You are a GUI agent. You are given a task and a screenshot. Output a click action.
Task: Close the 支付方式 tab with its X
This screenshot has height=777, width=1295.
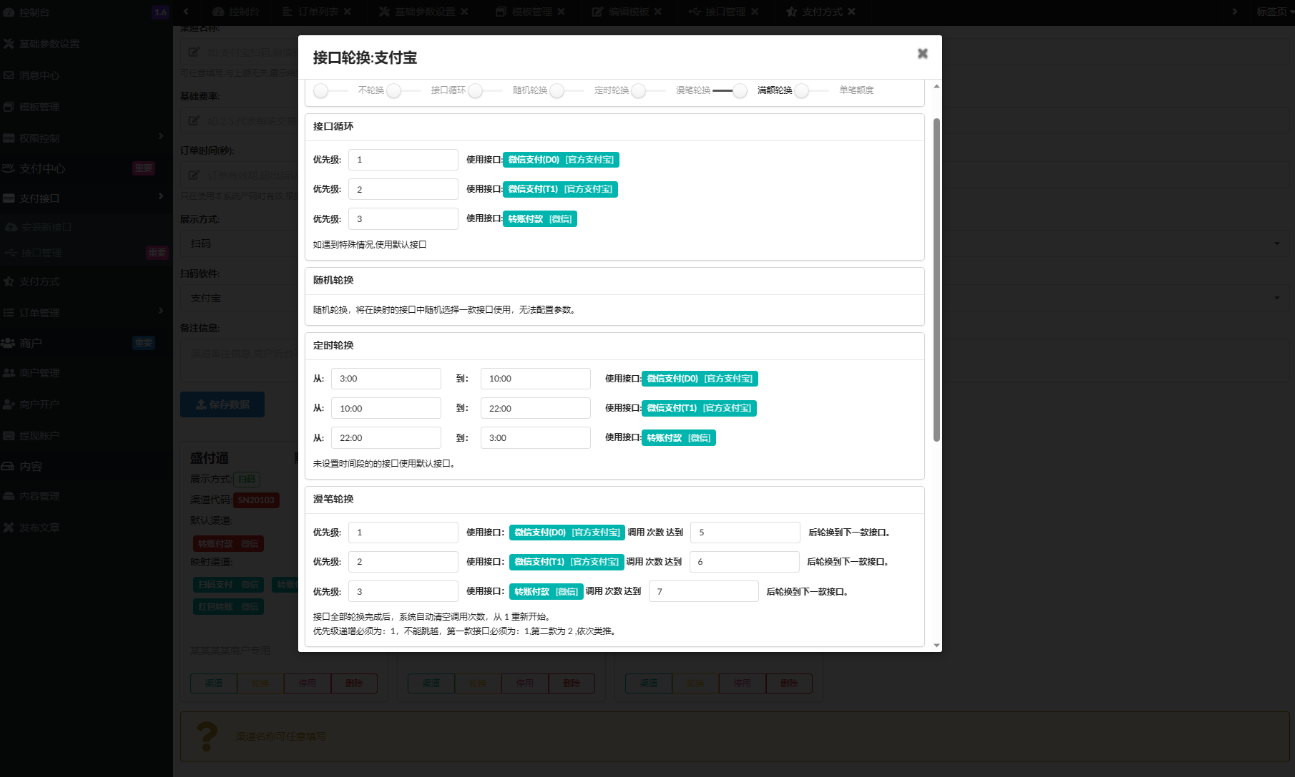click(x=851, y=12)
